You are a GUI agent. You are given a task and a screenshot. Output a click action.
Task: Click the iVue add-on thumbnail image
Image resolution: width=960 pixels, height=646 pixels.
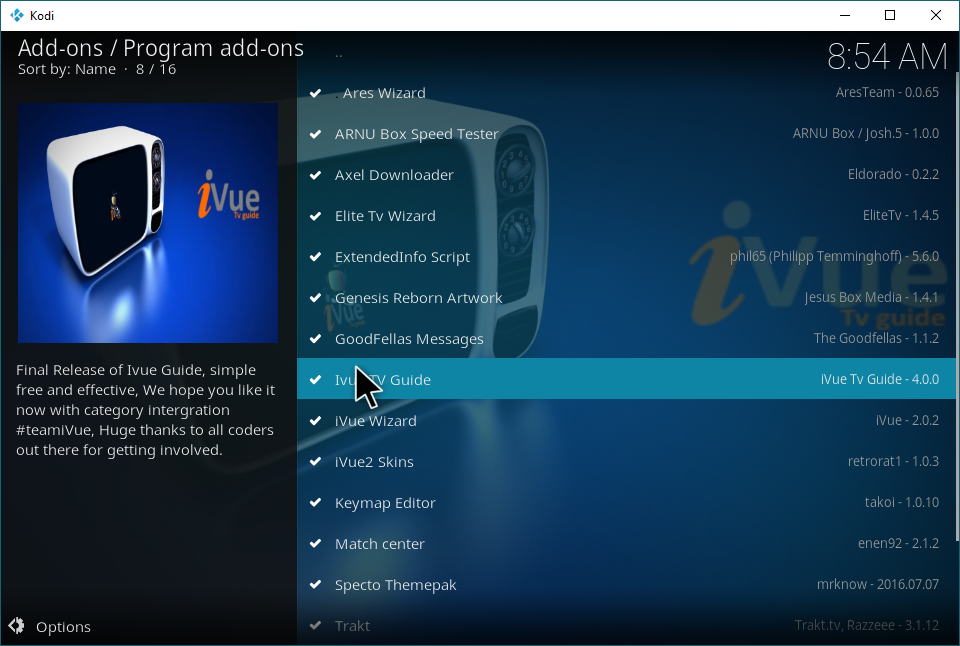pyautogui.click(x=148, y=223)
